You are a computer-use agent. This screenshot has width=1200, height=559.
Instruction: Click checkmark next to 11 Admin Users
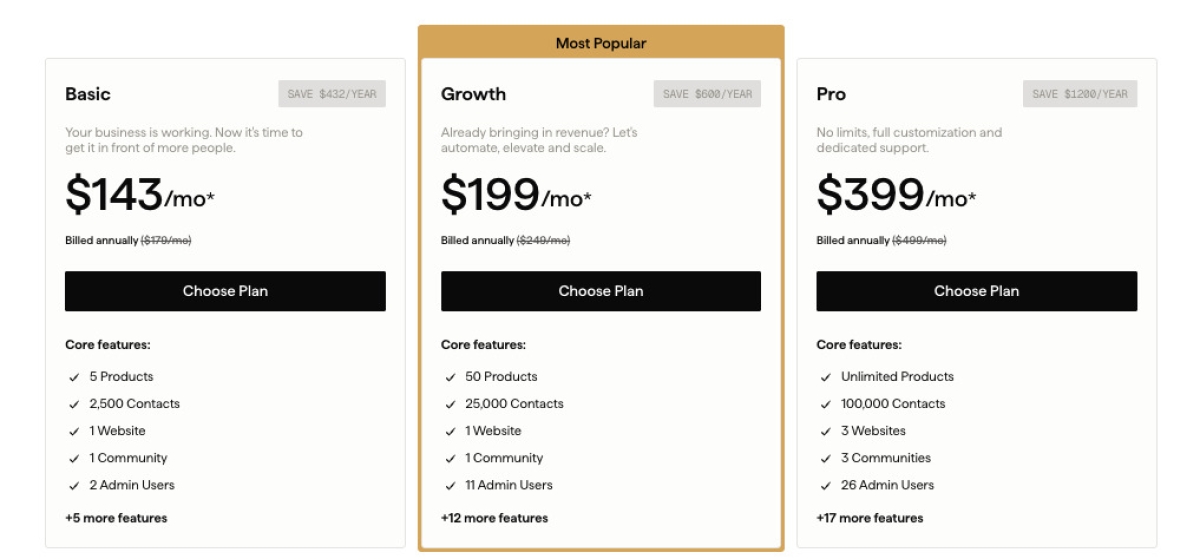(450, 486)
